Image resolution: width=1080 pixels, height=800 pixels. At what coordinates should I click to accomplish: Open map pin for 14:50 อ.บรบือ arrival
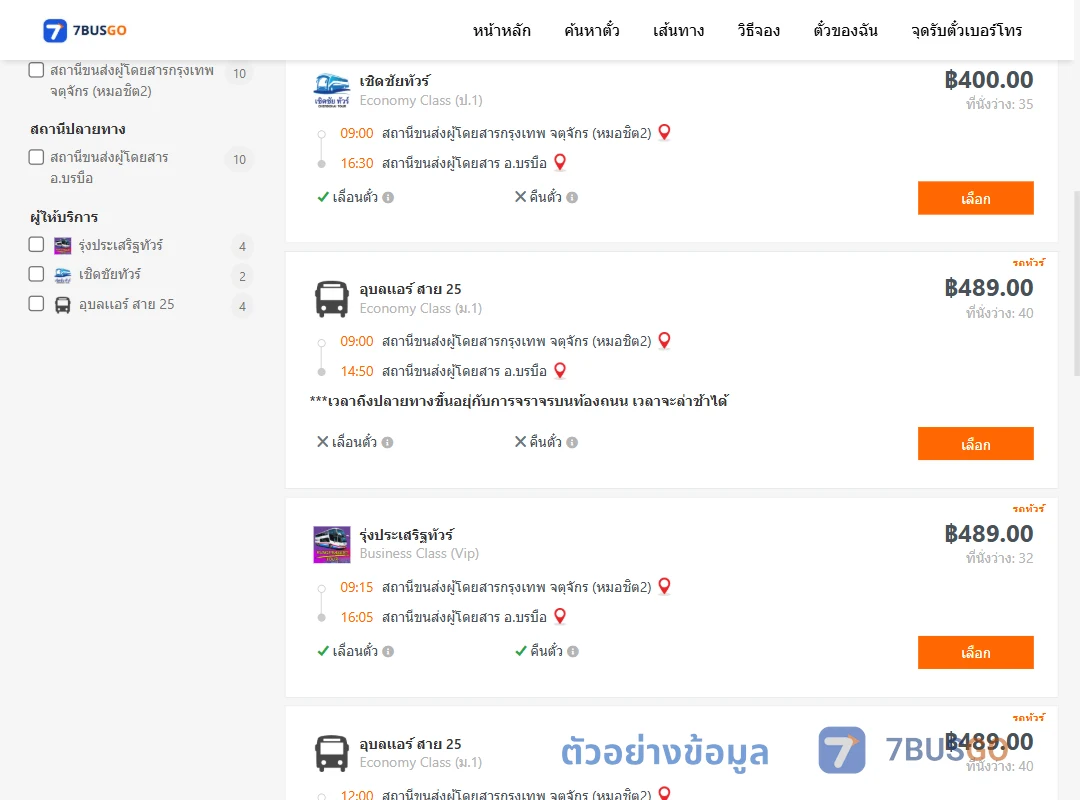[560, 370]
